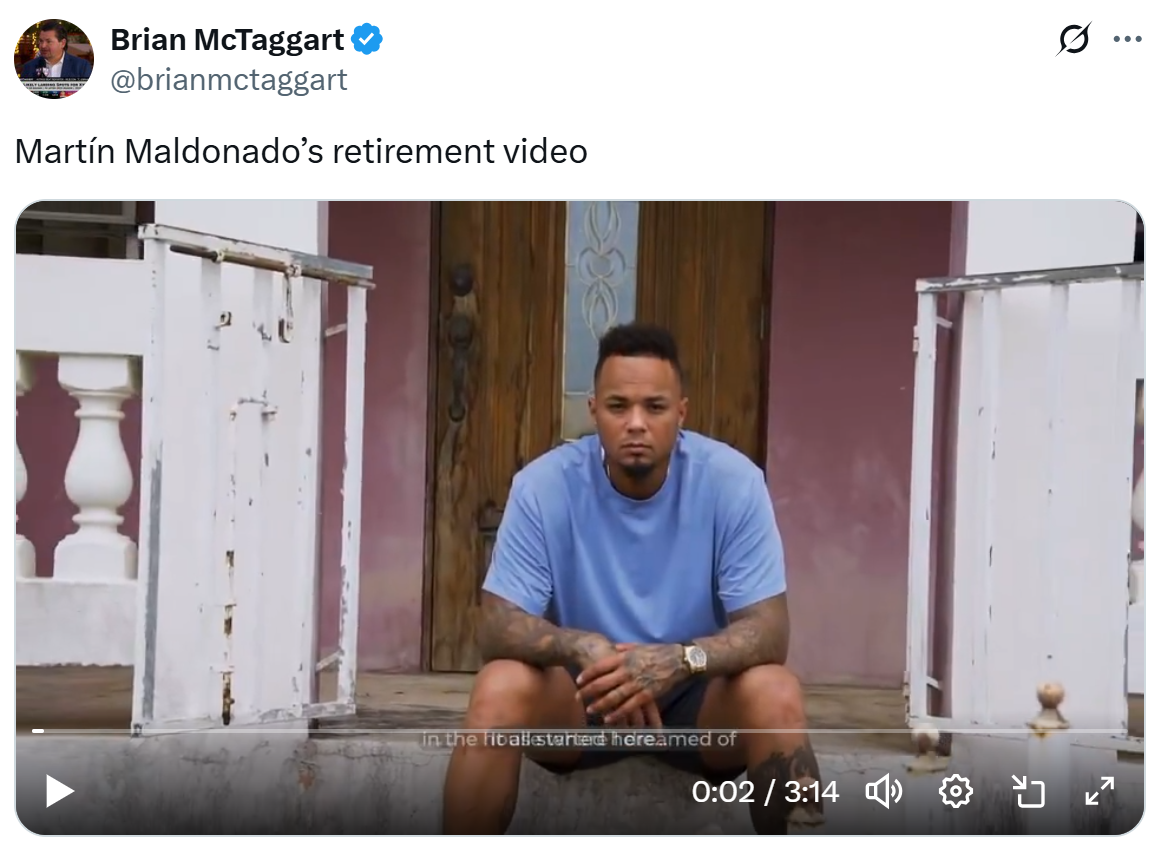Click the overlapping subtitle caption text

[579, 739]
